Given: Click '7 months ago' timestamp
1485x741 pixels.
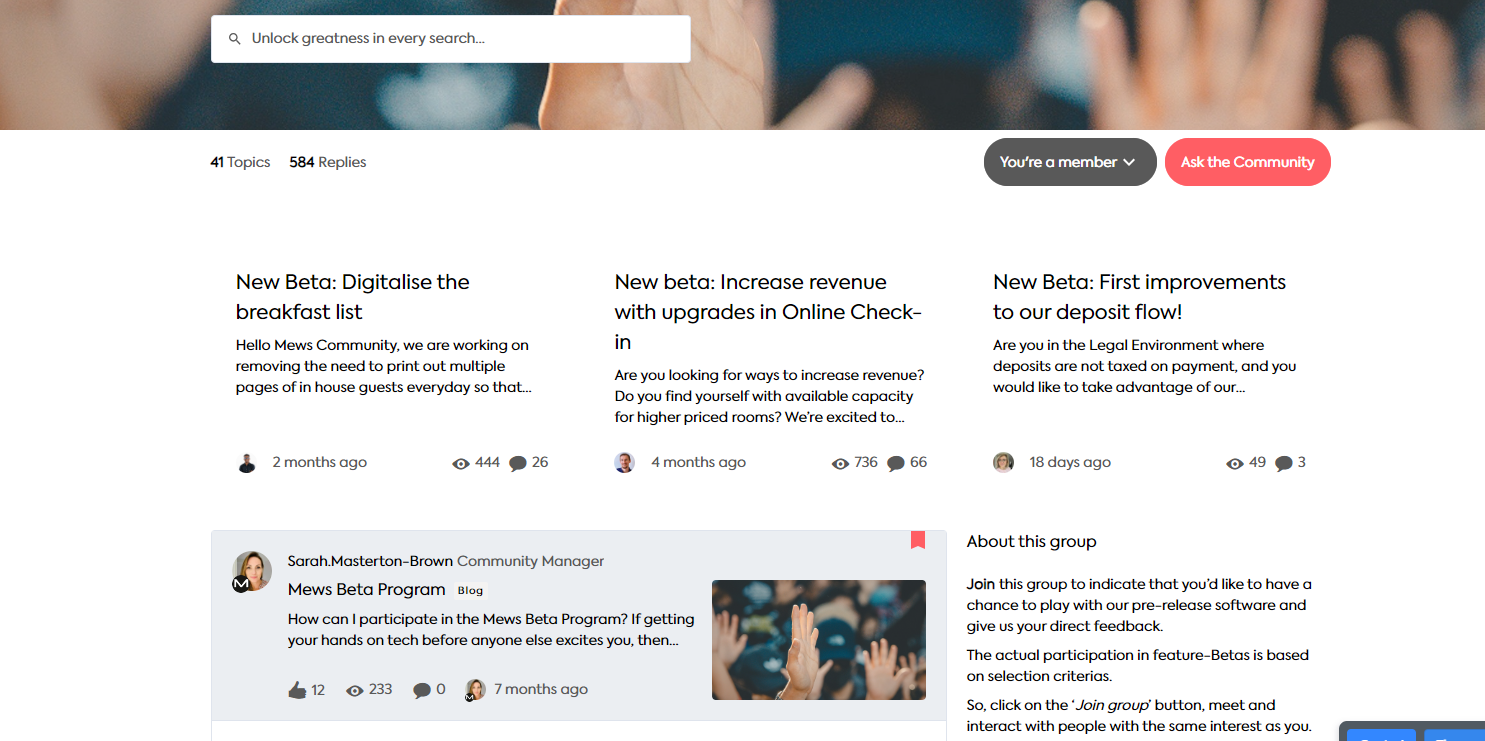Looking at the screenshot, I should (541, 690).
